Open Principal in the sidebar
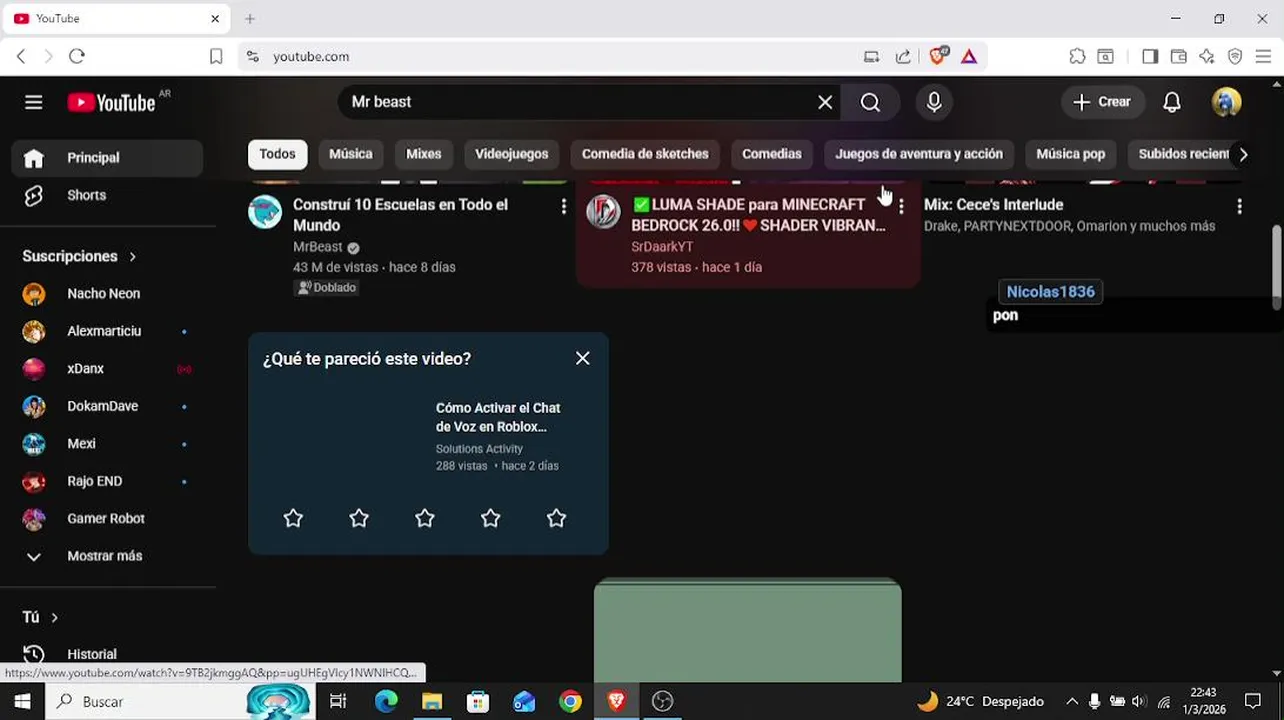1284x720 pixels. pos(108,158)
